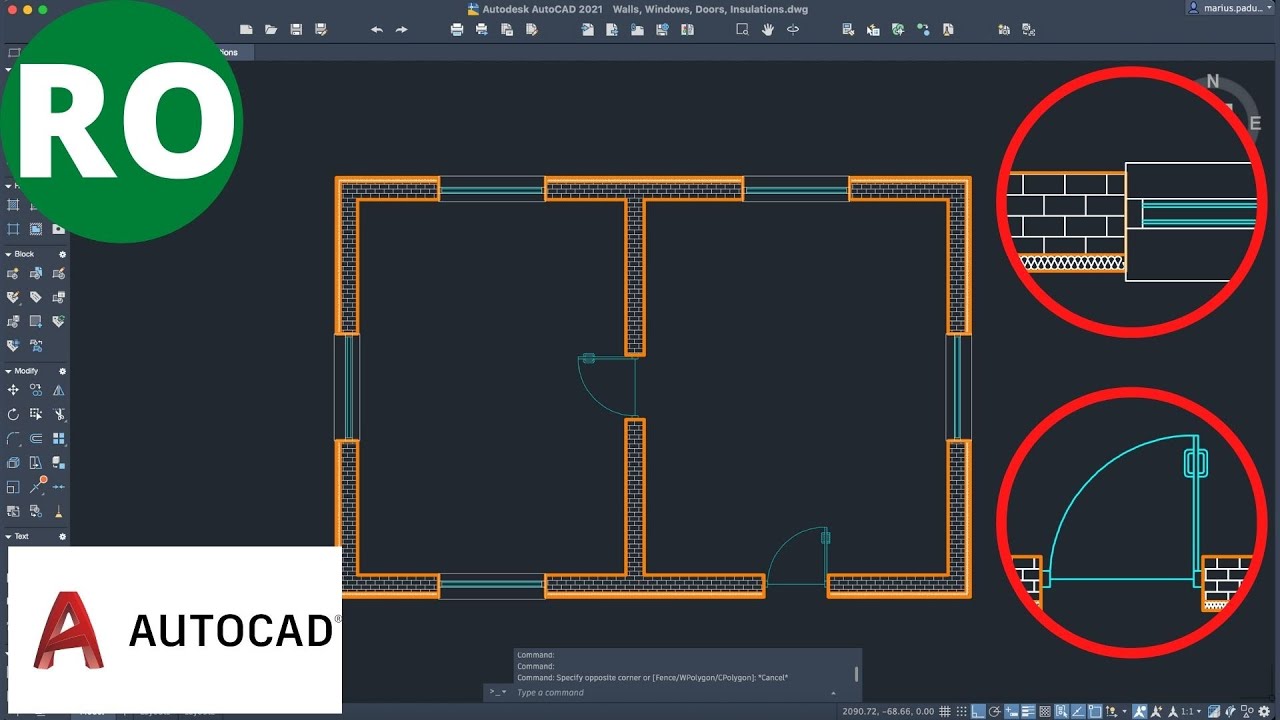This screenshot has height=720, width=1280.
Task: Select the Rotate tool in the Modify panel
Action: [x=13, y=414]
